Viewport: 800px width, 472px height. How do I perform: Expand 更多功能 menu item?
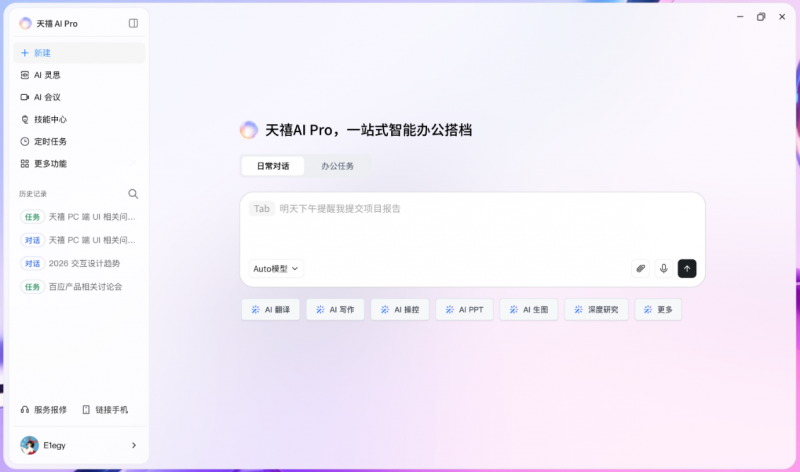point(79,164)
